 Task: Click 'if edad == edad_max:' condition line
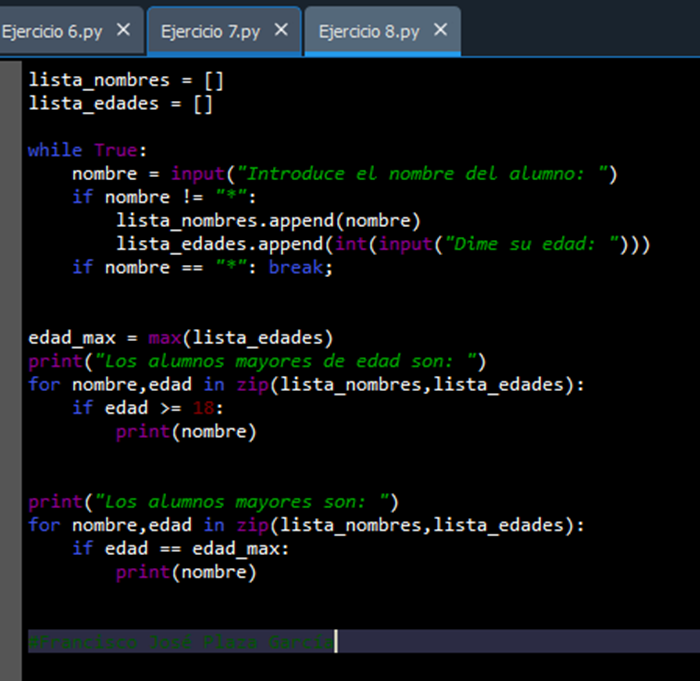point(180,548)
